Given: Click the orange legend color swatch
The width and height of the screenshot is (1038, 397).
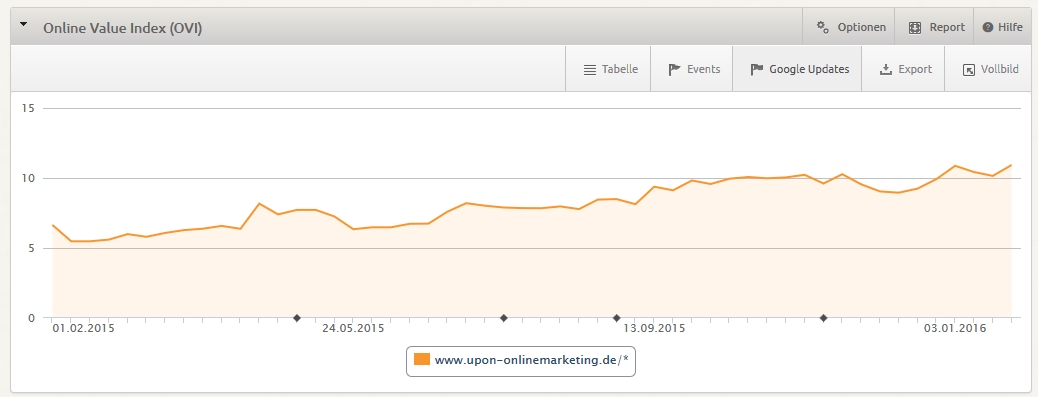Looking at the screenshot, I should point(422,359).
